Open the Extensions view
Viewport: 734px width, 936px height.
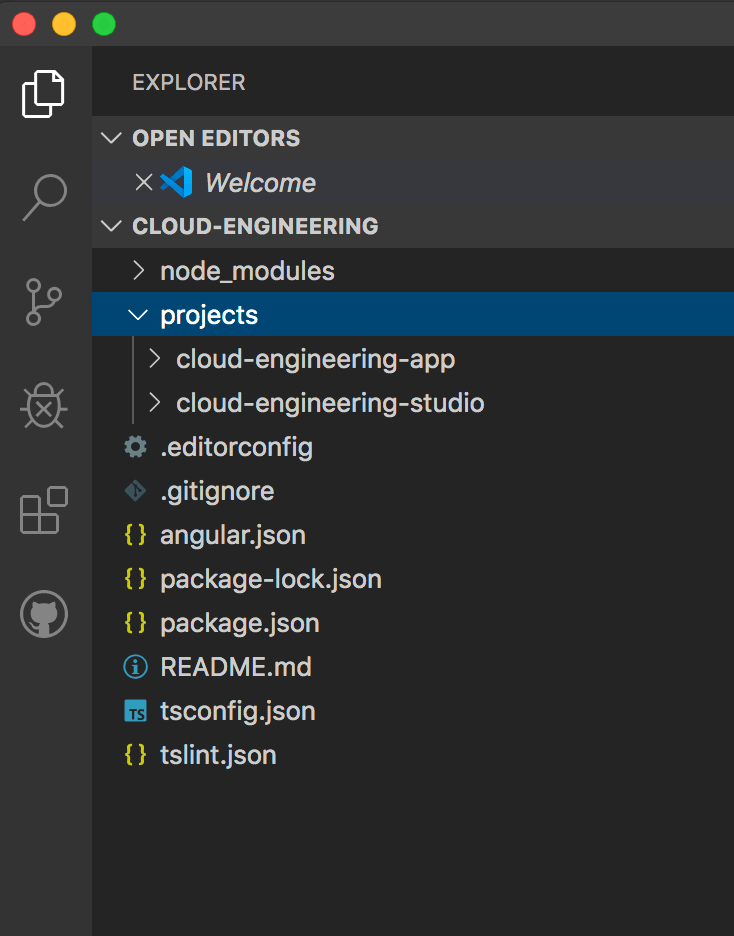click(44, 510)
